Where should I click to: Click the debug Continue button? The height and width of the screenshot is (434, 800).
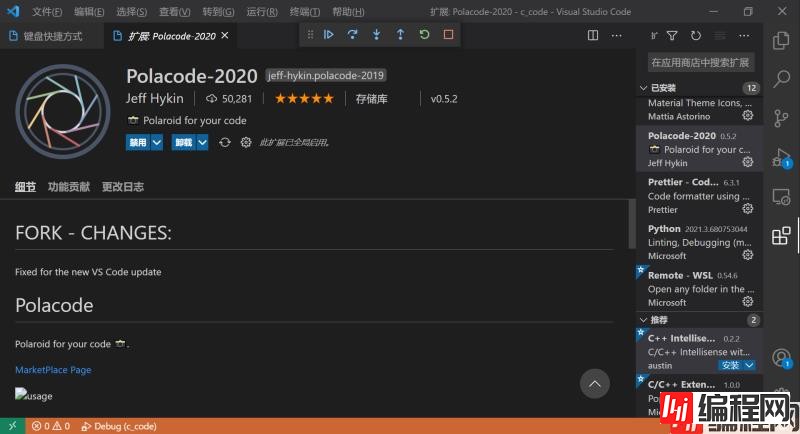328,34
